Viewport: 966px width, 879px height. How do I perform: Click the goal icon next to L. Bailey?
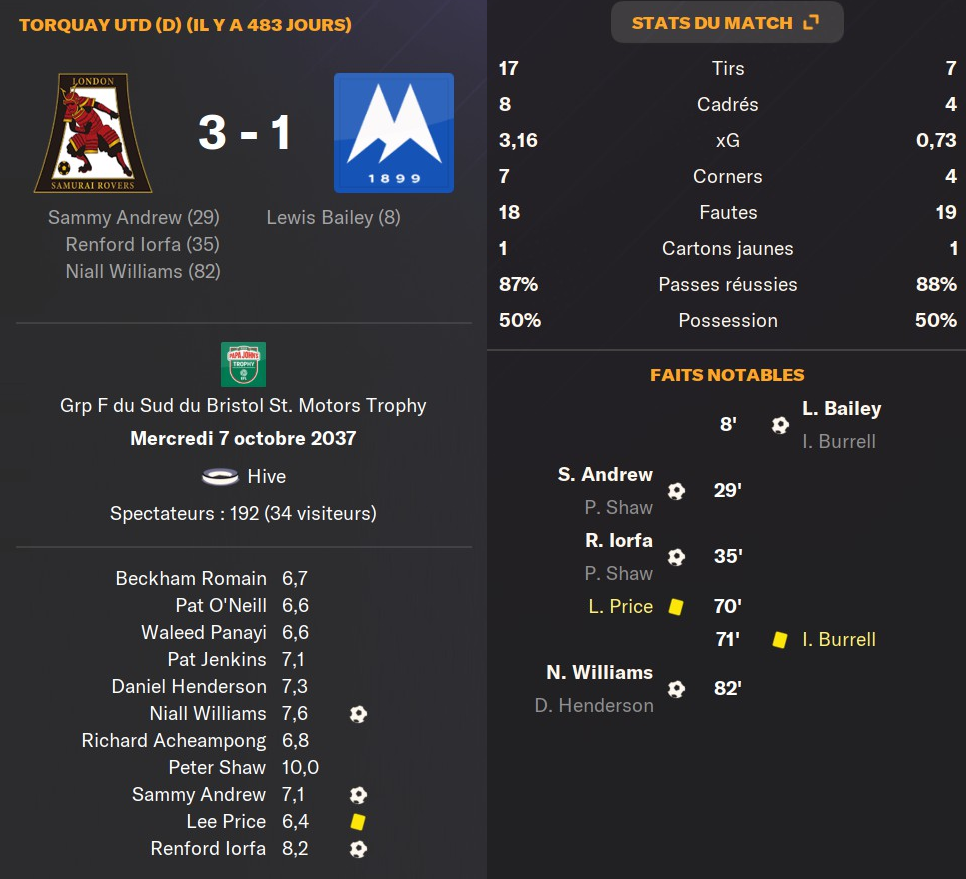point(780,425)
